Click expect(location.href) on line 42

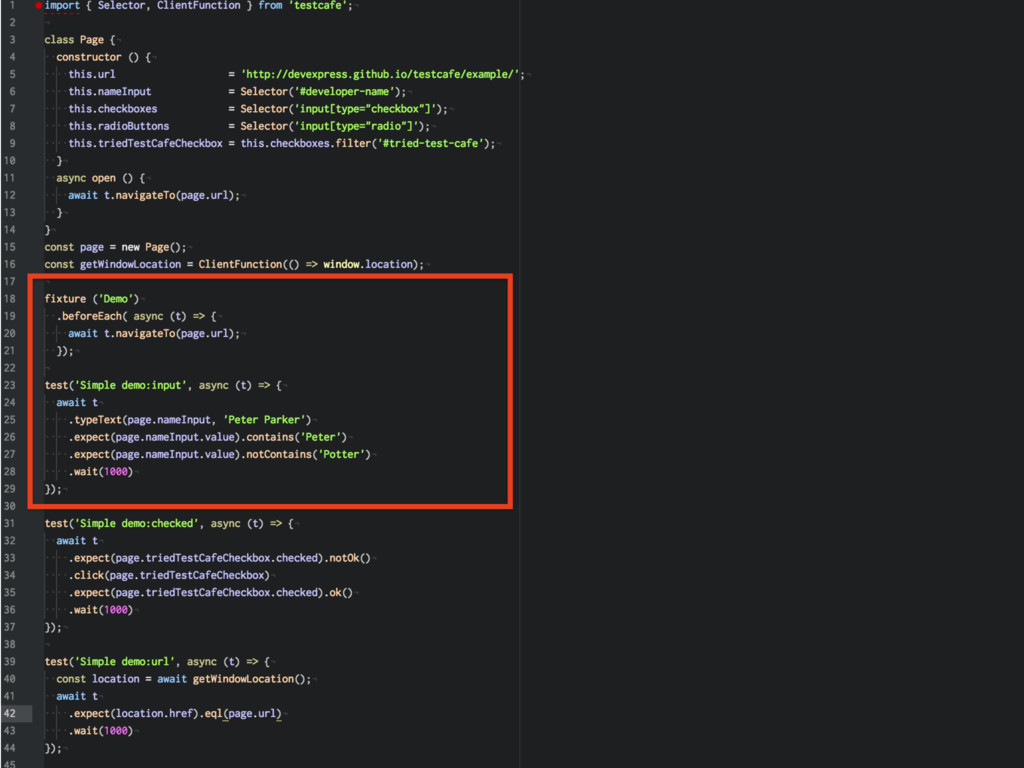136,714
